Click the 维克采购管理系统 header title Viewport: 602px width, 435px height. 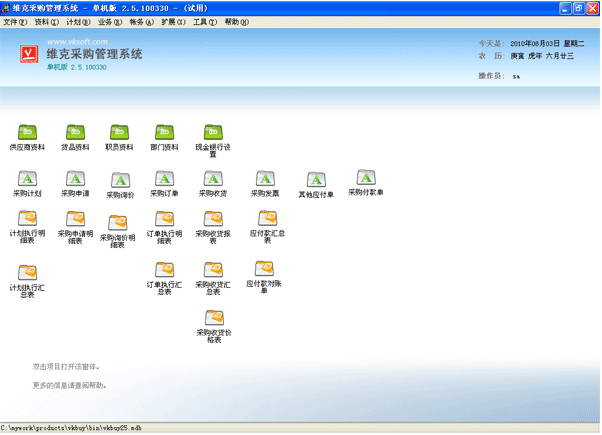point(94,54)
